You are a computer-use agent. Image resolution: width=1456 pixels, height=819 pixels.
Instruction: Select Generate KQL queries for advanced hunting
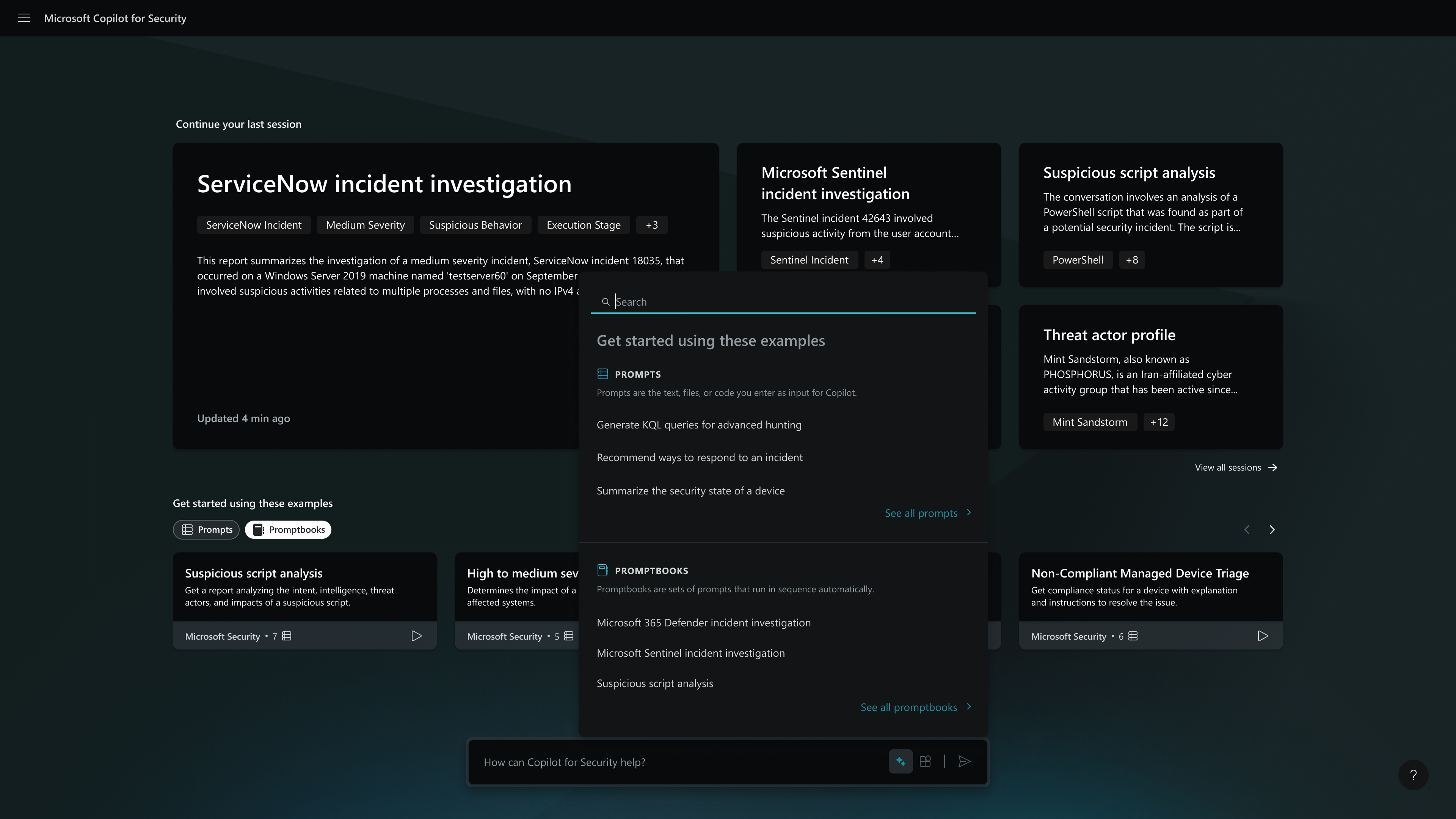[x=698, y=425]
